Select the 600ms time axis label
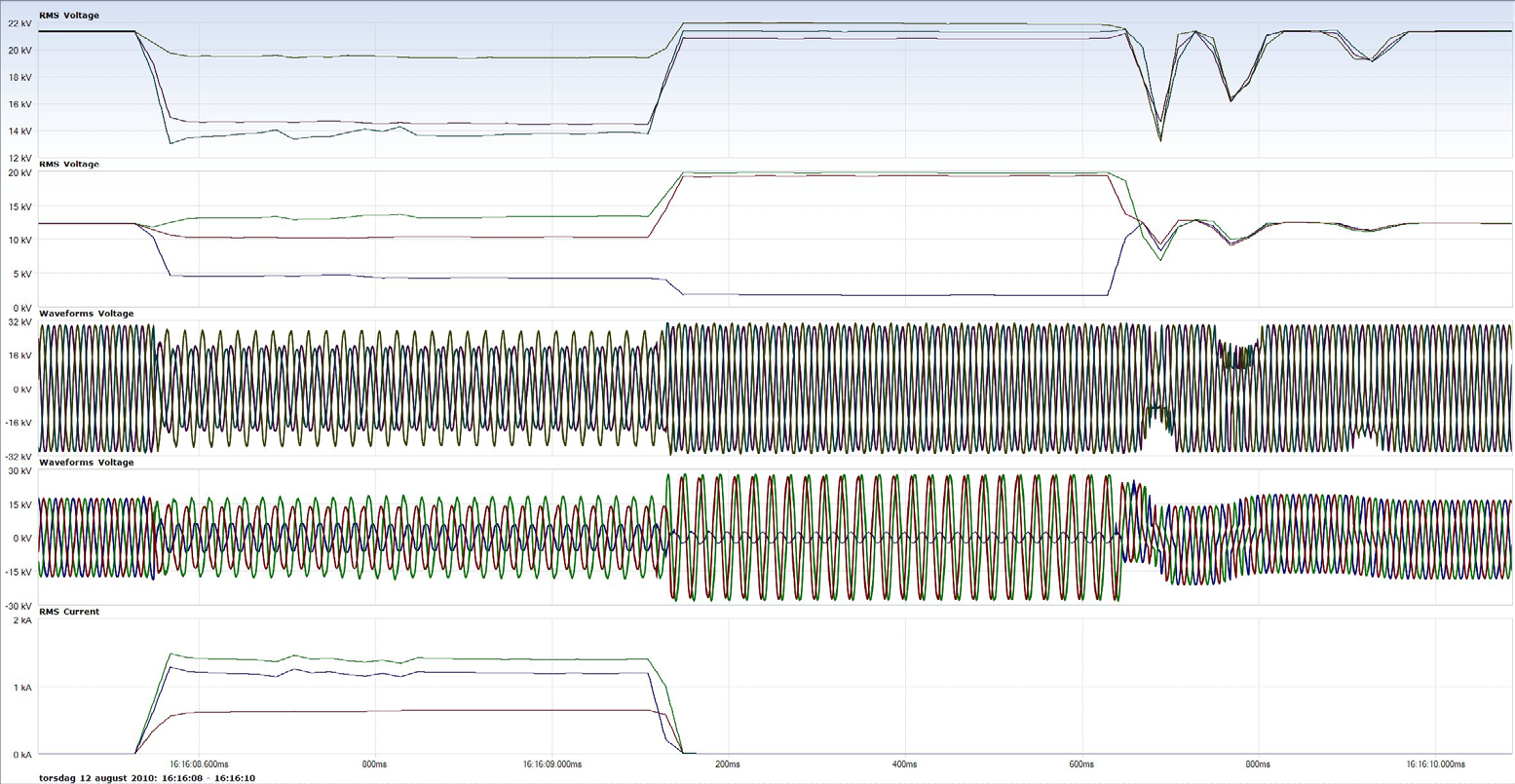Viewport: 1515px width, 784px height. (1081, 765)
